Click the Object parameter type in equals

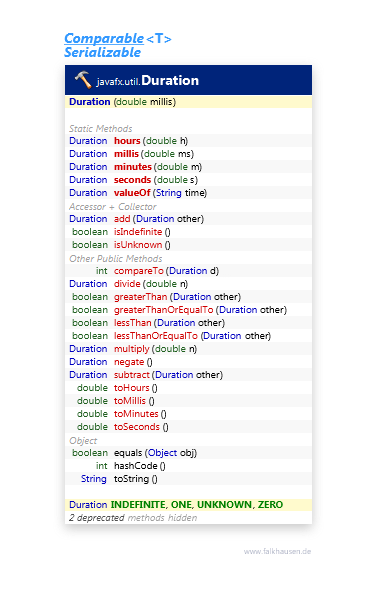pyautogui.click(x=162, y=453)
